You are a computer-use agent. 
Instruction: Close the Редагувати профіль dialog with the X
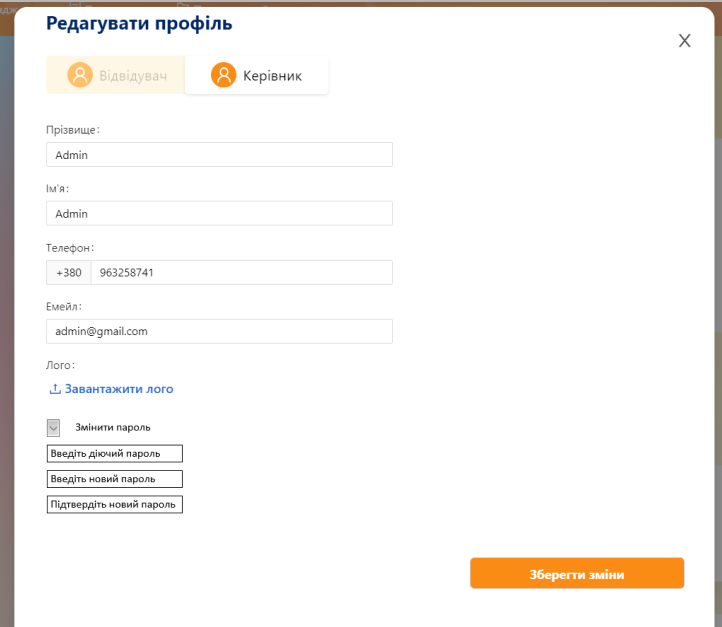(x=684, y=41)
